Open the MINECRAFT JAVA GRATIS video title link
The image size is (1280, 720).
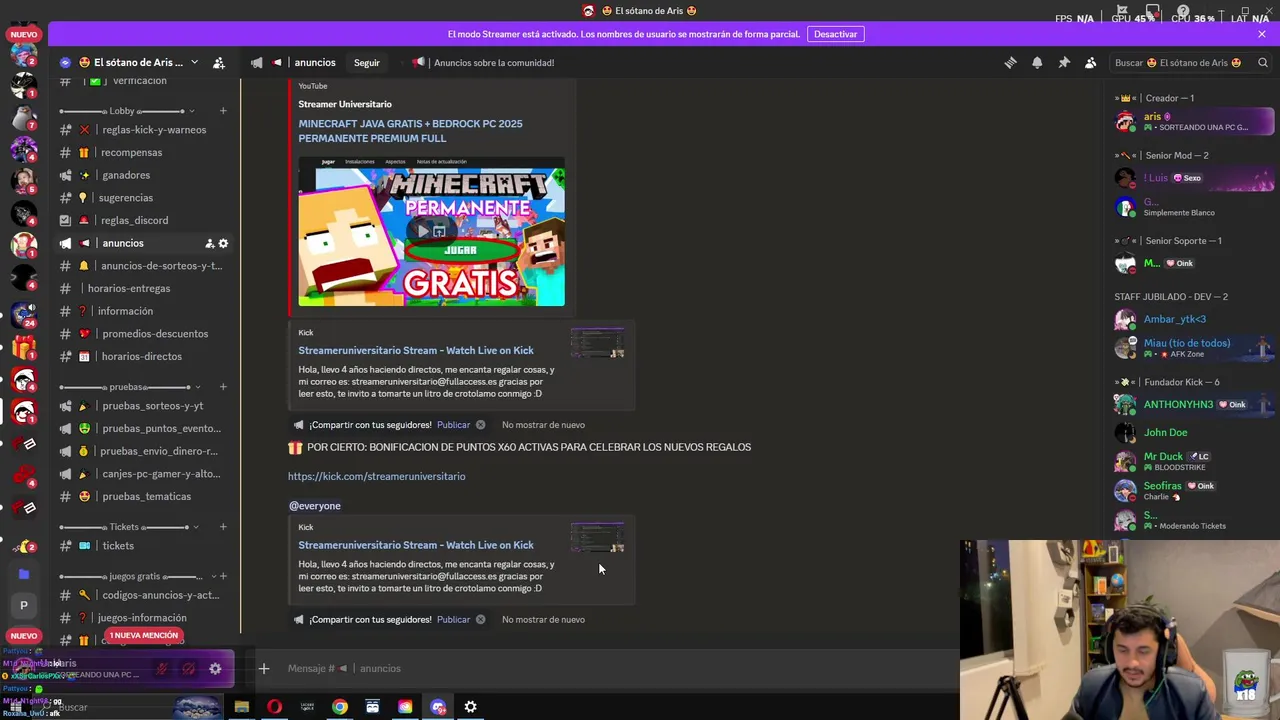click(x=410, y=131)
